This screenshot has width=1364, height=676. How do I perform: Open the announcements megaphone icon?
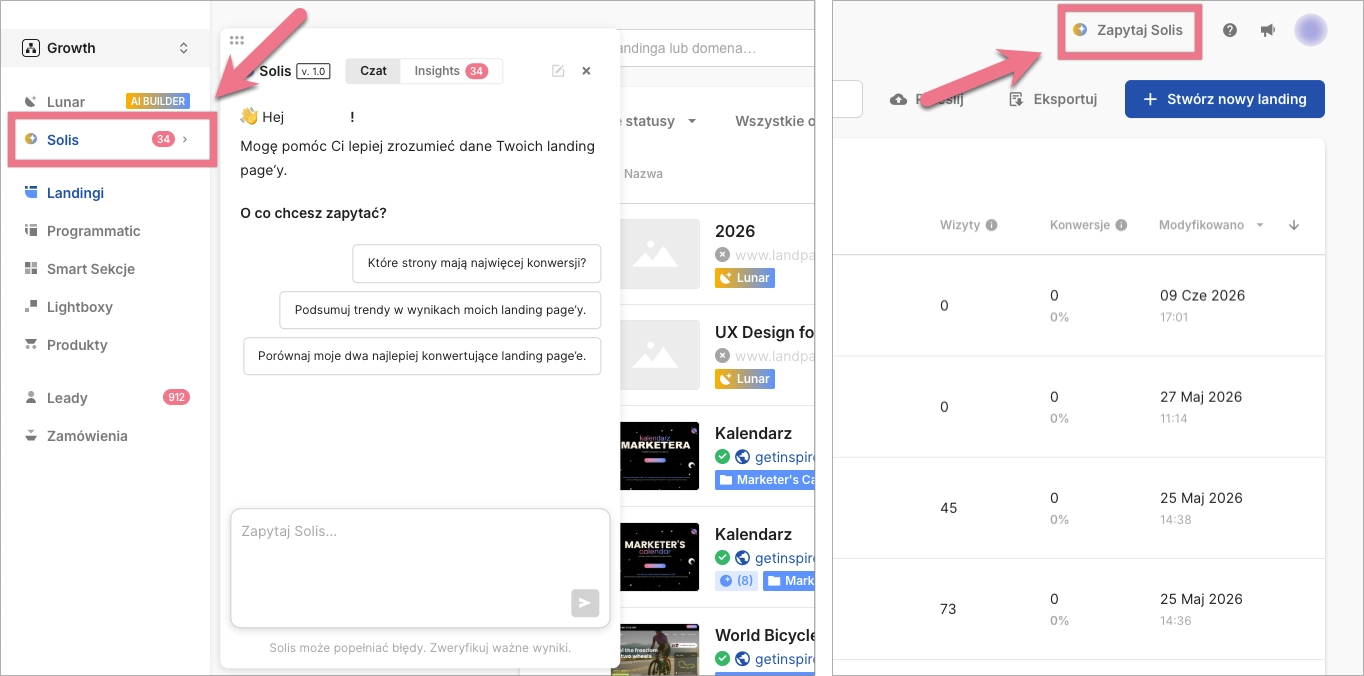click(1268, 30)
